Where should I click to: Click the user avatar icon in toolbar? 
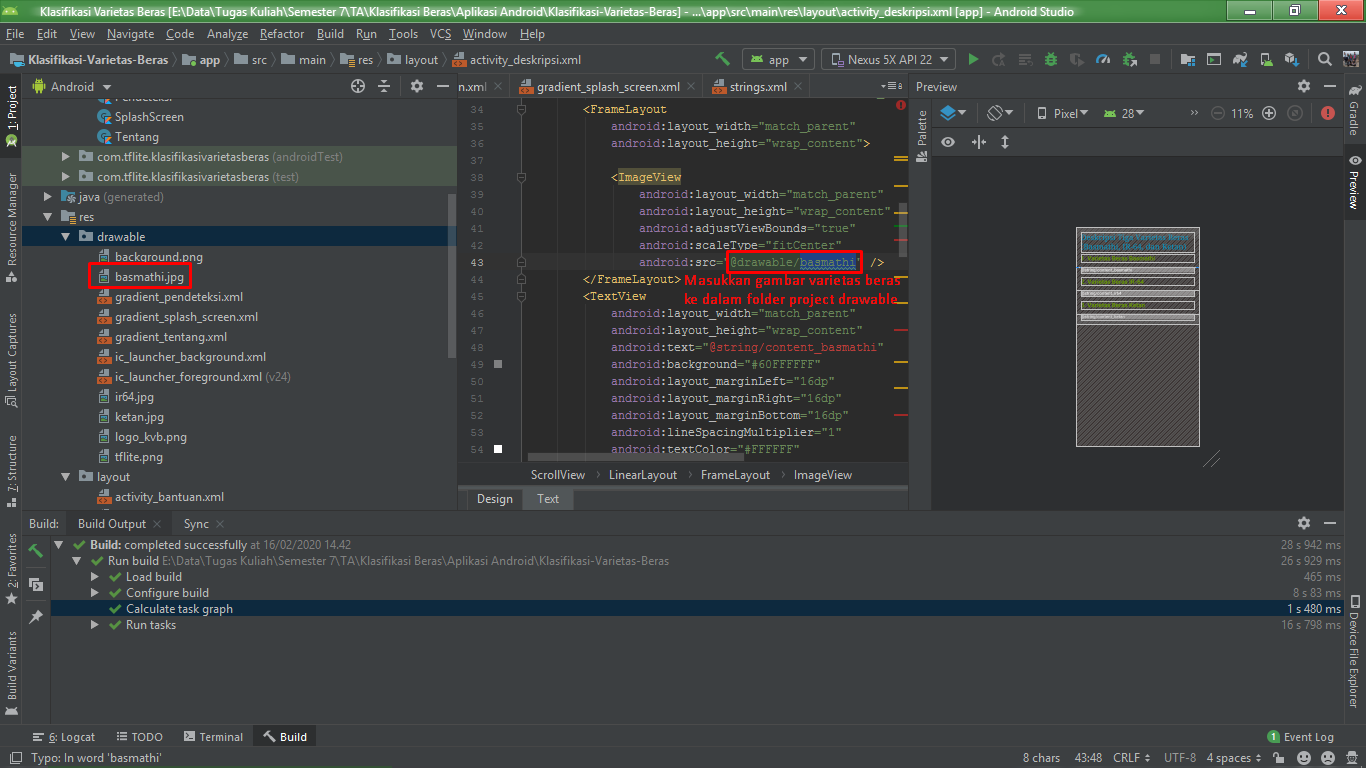[1352, 59]
